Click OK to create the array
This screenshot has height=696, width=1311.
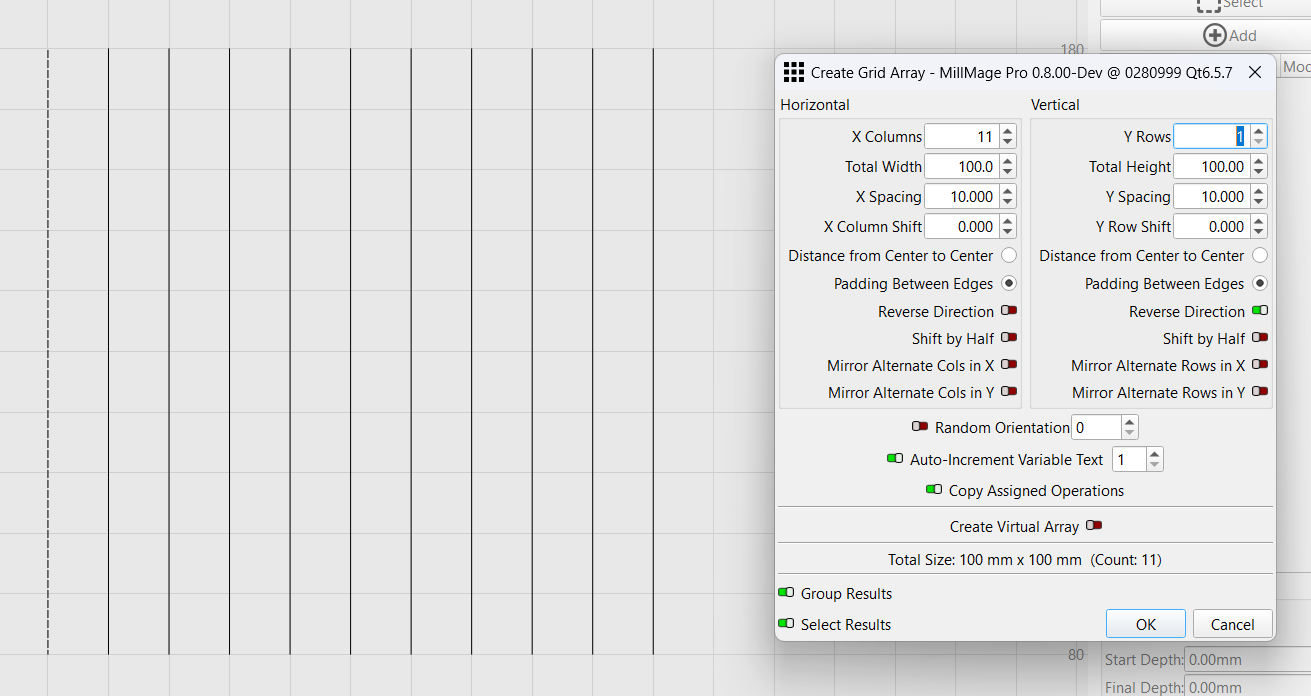pos(1146,624)
